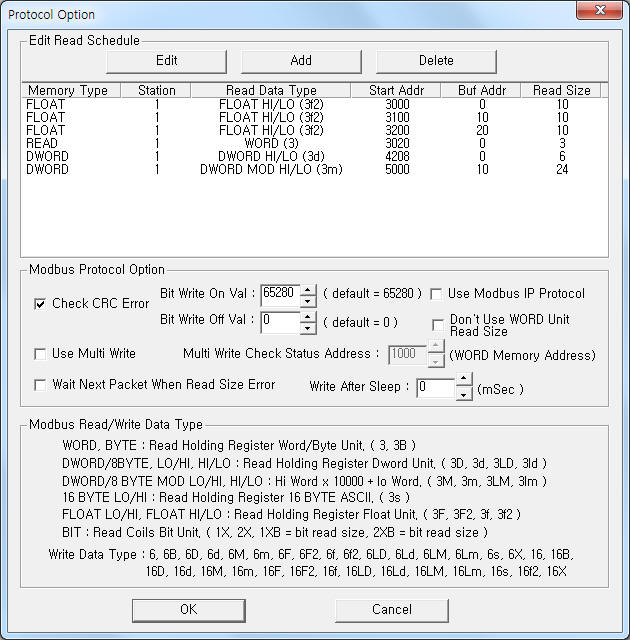Screen dimensions: 630x640
Task: Click the Buf Addr column header
Action: point(481,90)
